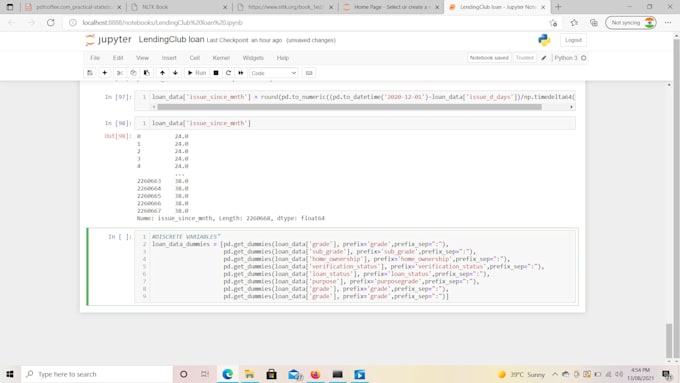Open the browser settings ellipsis menu
The height and width of the screenshot is (383, 680).
click(668, 23)
